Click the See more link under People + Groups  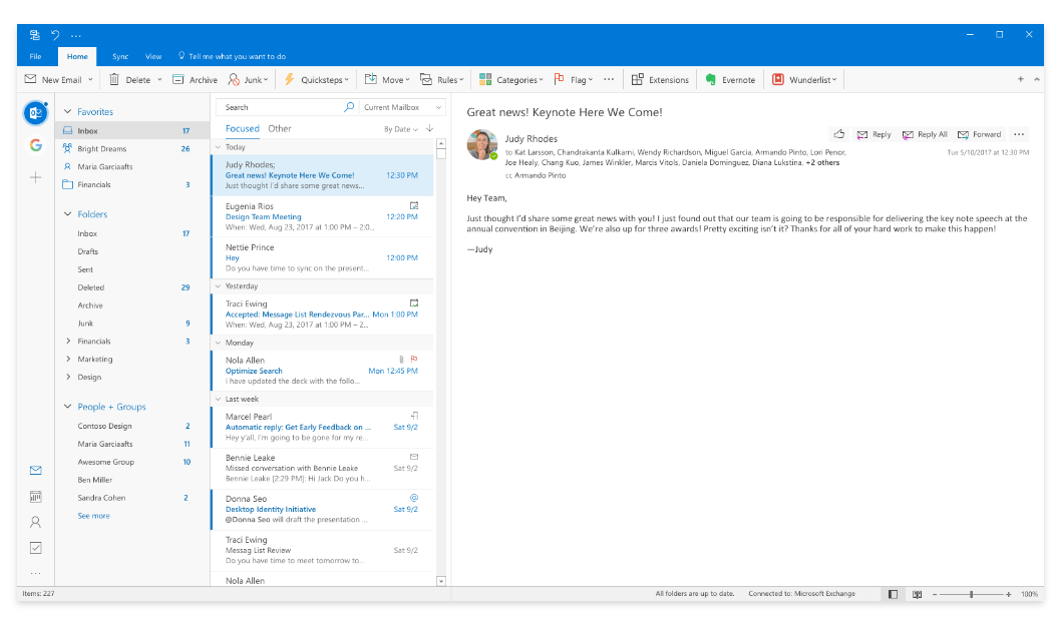click(x=93, y=515)
